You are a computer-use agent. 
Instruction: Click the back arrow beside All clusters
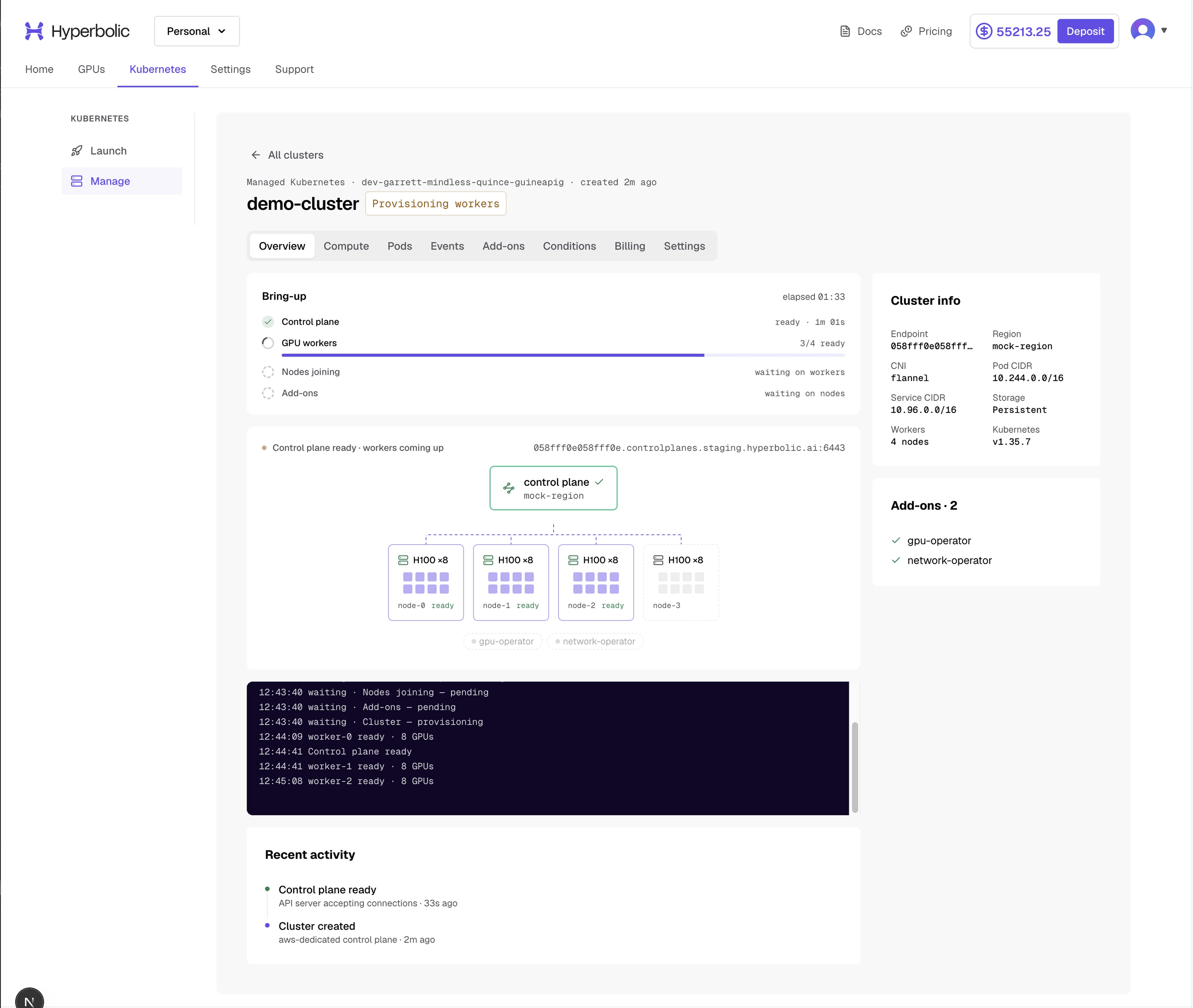click(255, 155)
